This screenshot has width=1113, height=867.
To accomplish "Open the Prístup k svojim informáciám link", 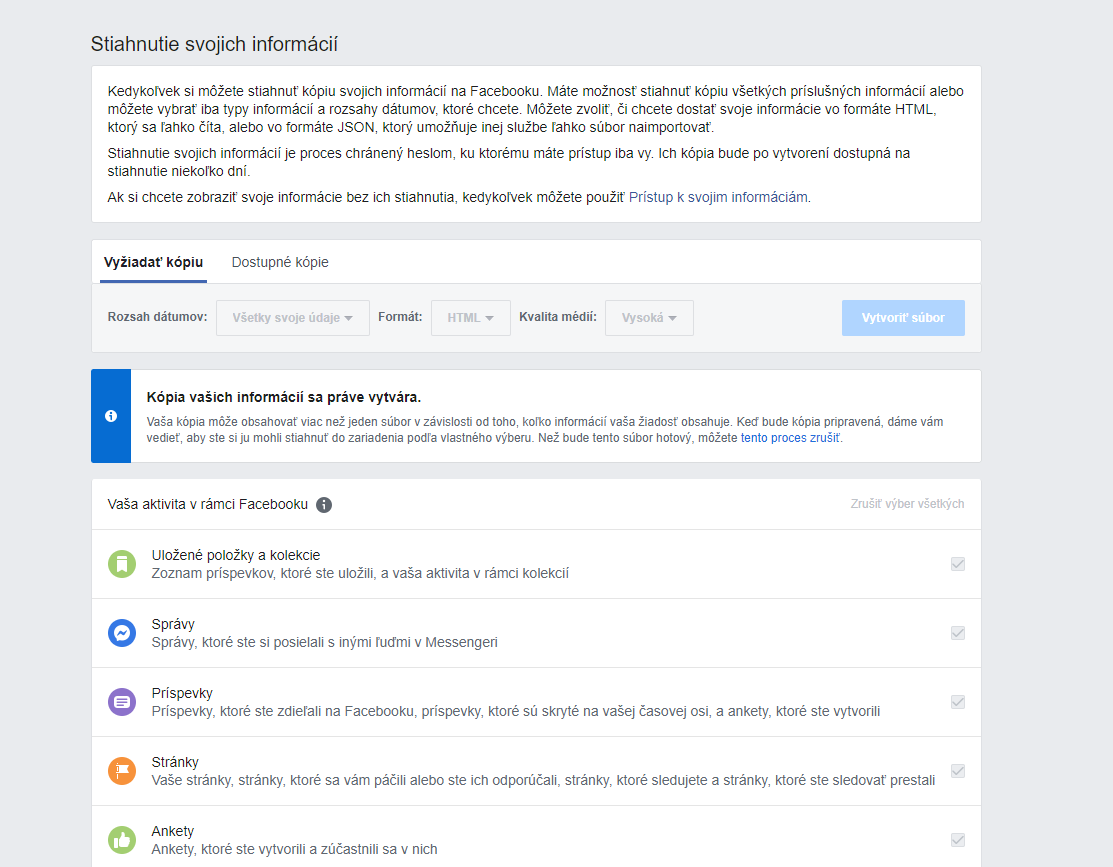I will (x=718, y=197).
